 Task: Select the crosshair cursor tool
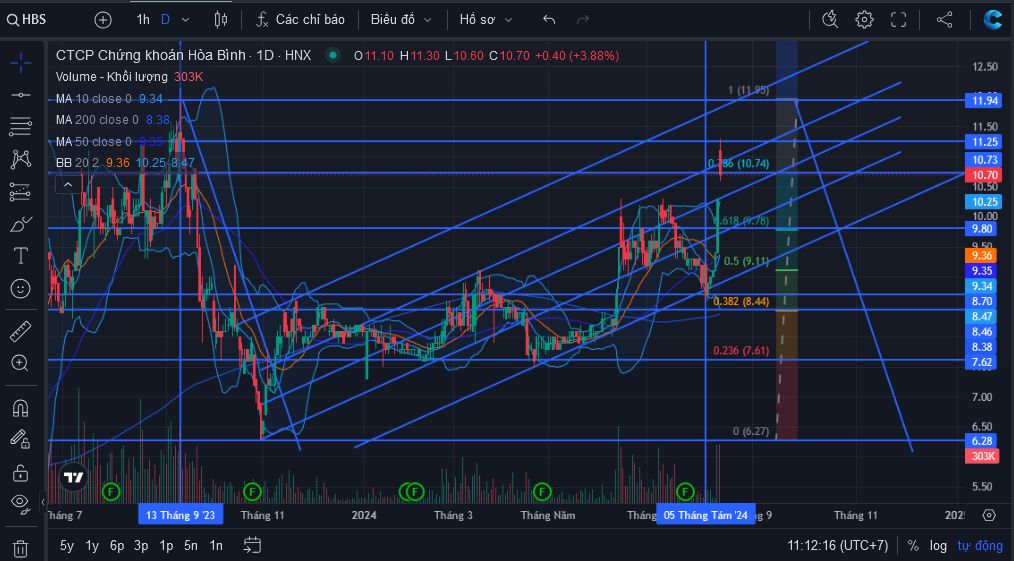[21, 63]
